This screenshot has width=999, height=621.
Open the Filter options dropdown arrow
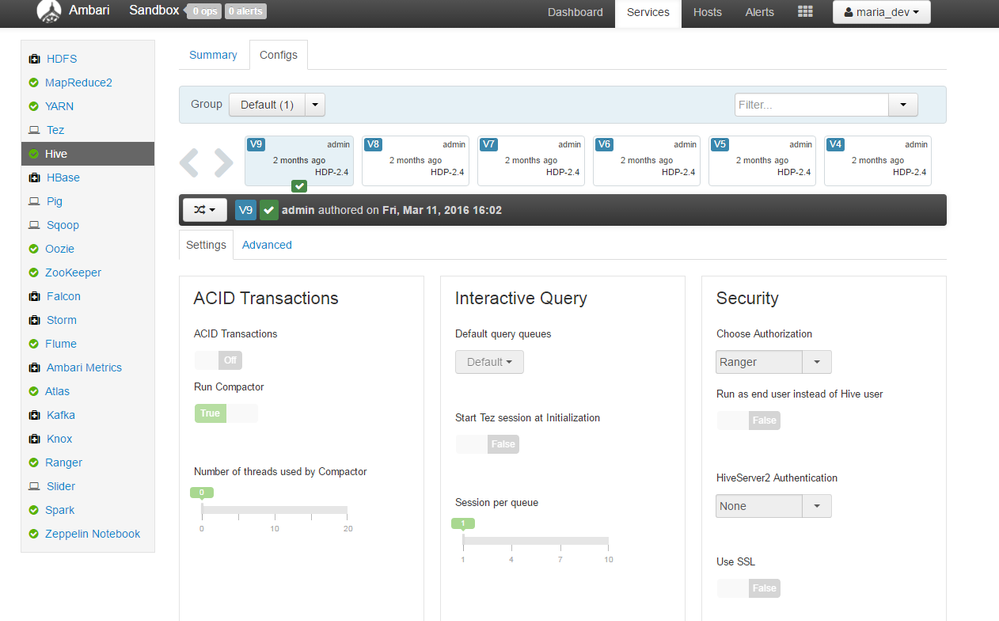[903, 104]
